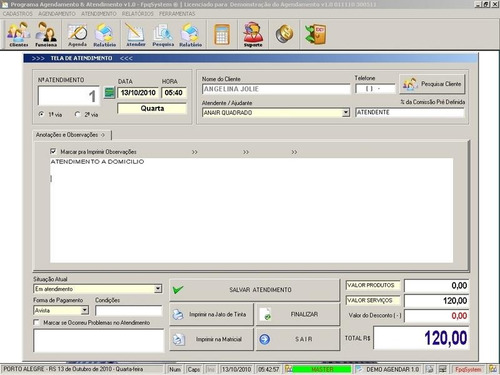
Task: Open the Pesquisa toolbar icon
Action: pyautogui.click(x=163, y=34)
